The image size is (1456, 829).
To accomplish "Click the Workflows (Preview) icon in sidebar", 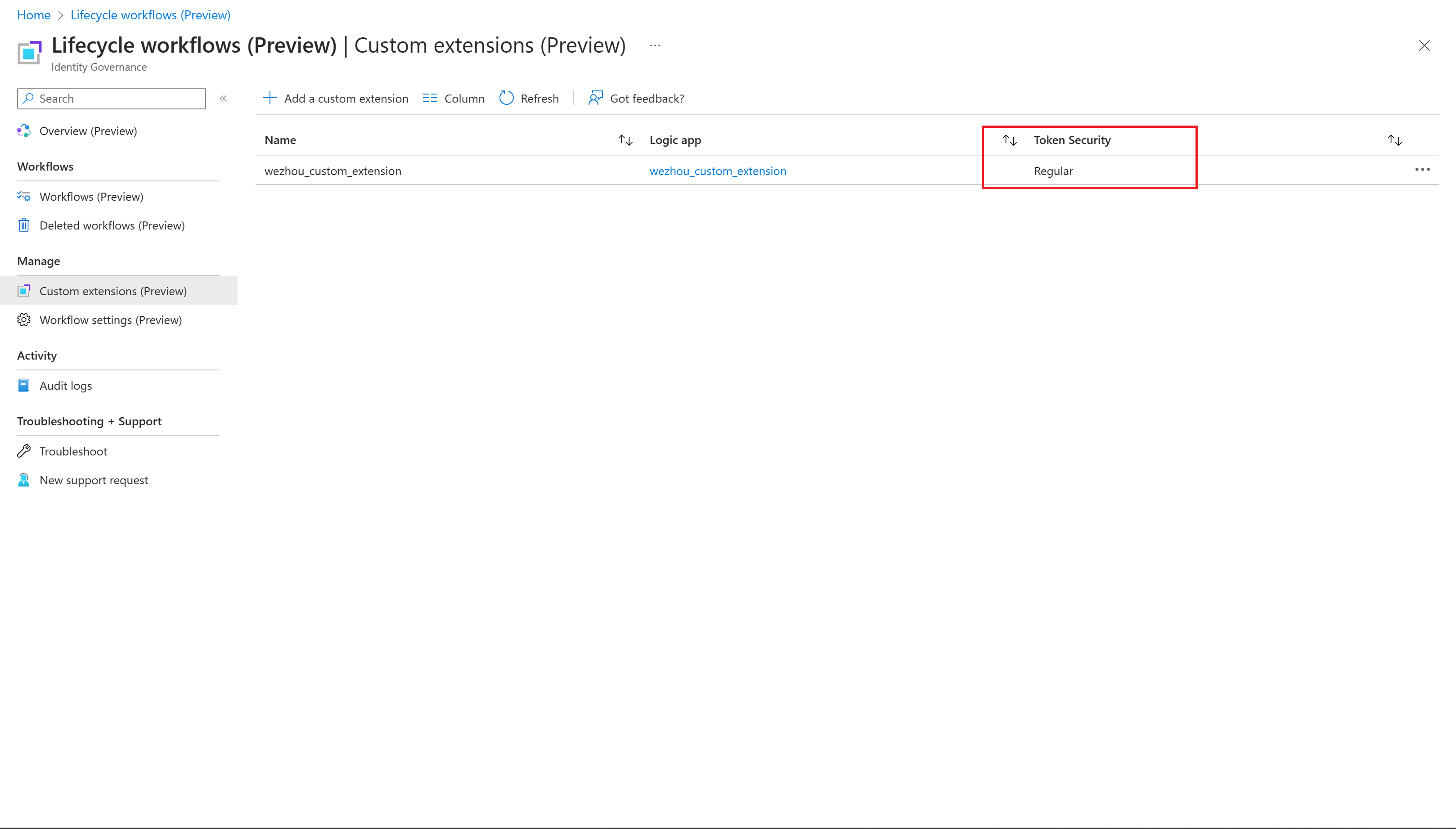I will (x=24, y=196).
